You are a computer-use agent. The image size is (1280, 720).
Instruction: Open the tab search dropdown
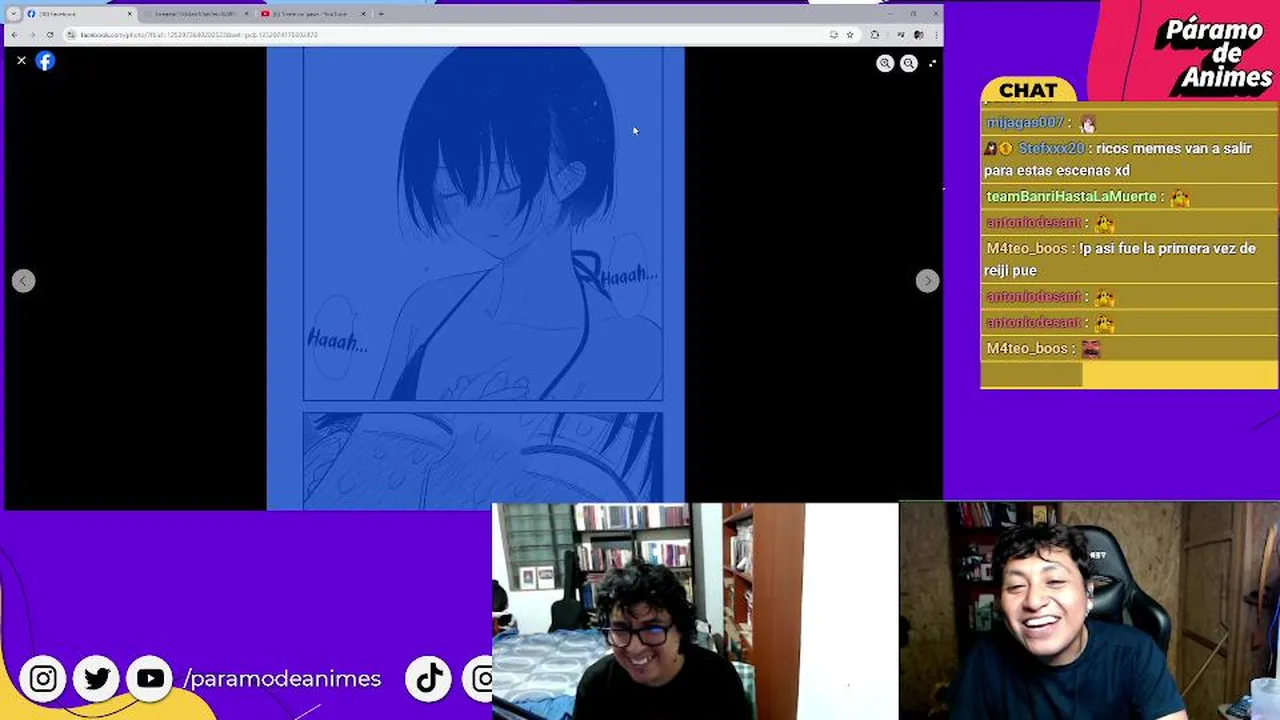point(13,14)
